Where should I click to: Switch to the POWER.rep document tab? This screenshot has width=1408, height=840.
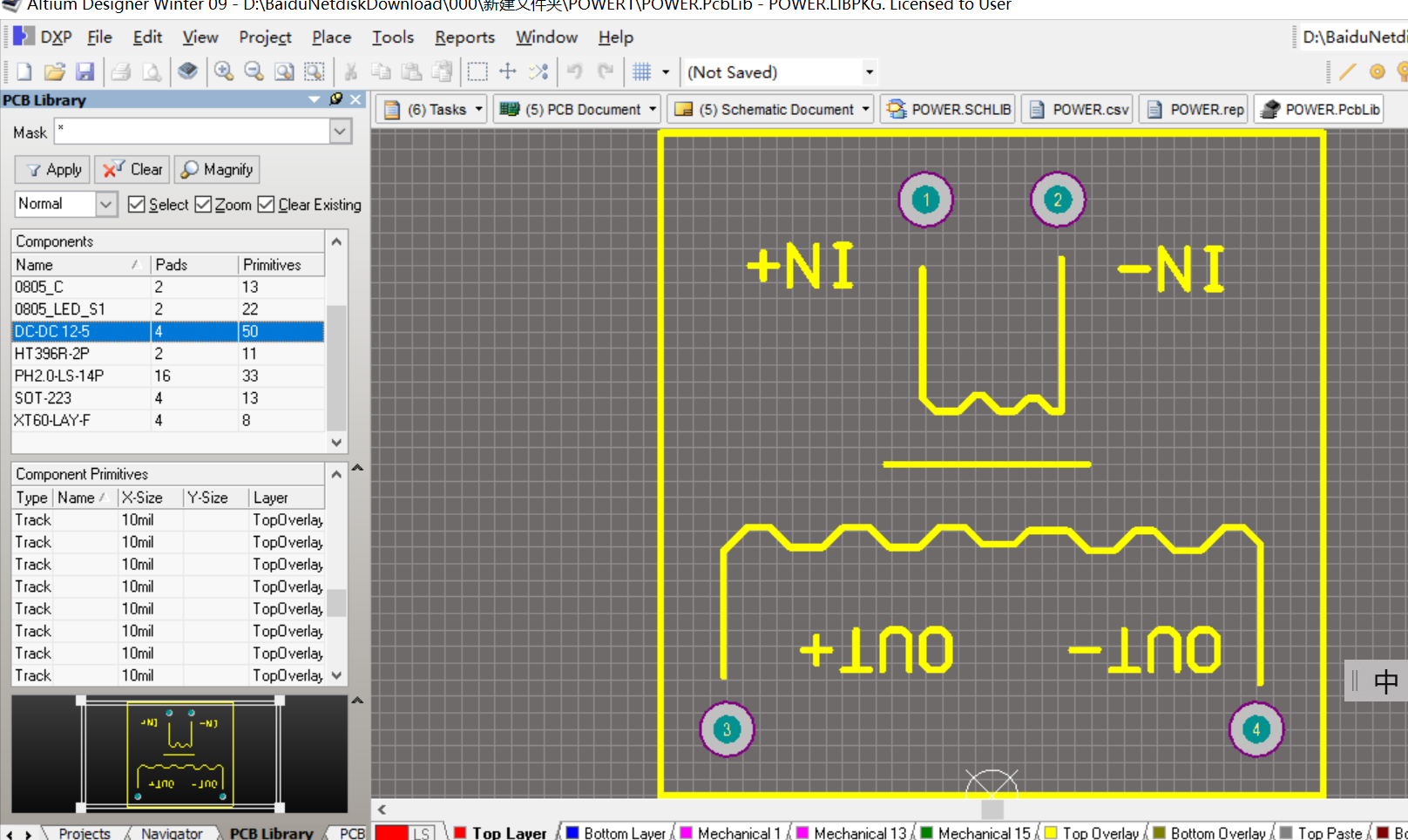(x=1195, y=109)
